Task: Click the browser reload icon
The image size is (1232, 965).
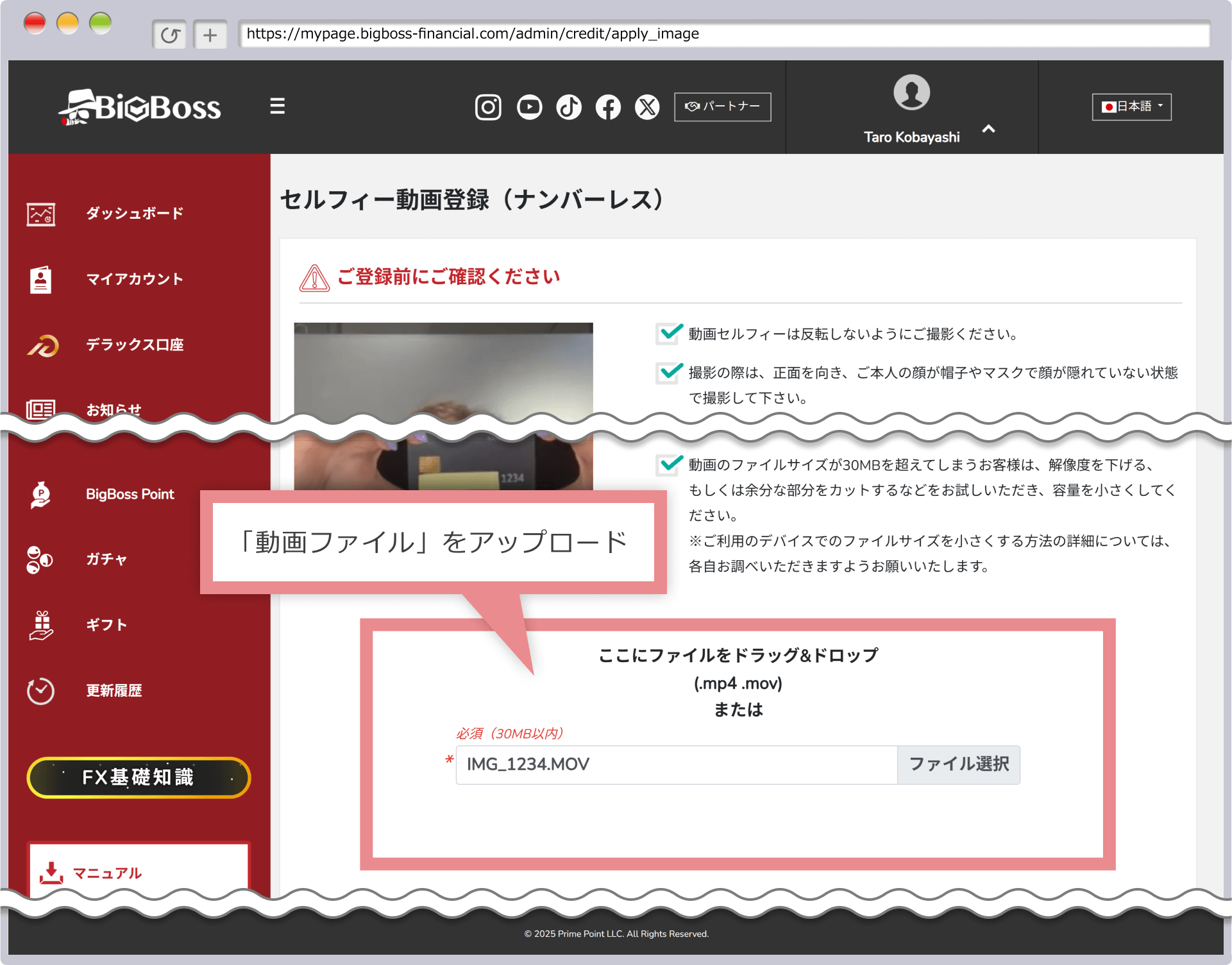Action: click(x=170, y=35)
